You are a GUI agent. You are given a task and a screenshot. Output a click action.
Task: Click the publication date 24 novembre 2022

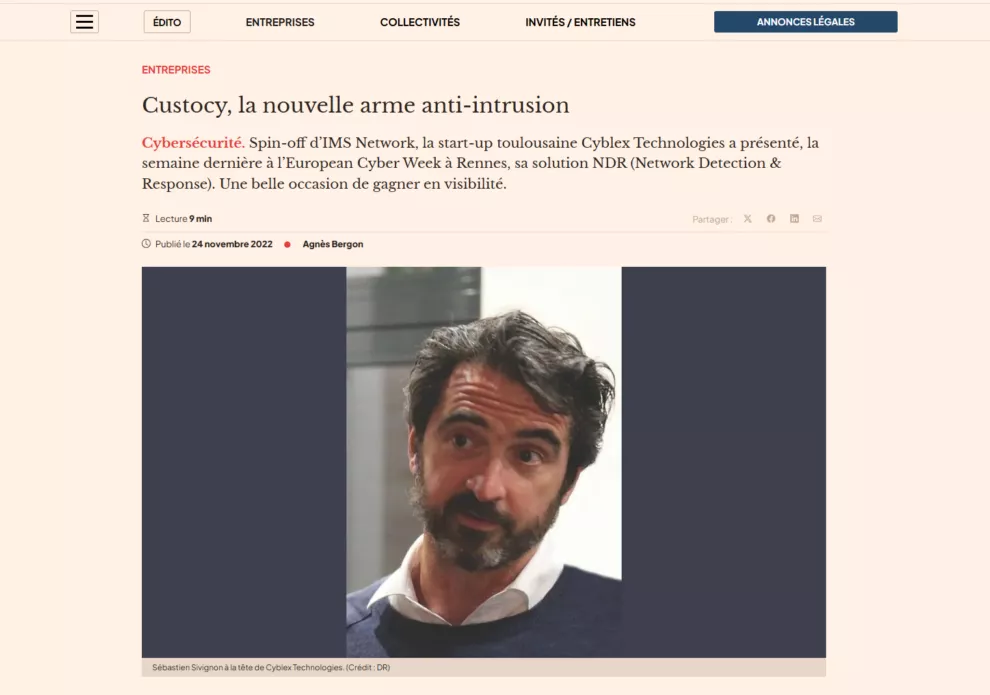pos(232,244)
